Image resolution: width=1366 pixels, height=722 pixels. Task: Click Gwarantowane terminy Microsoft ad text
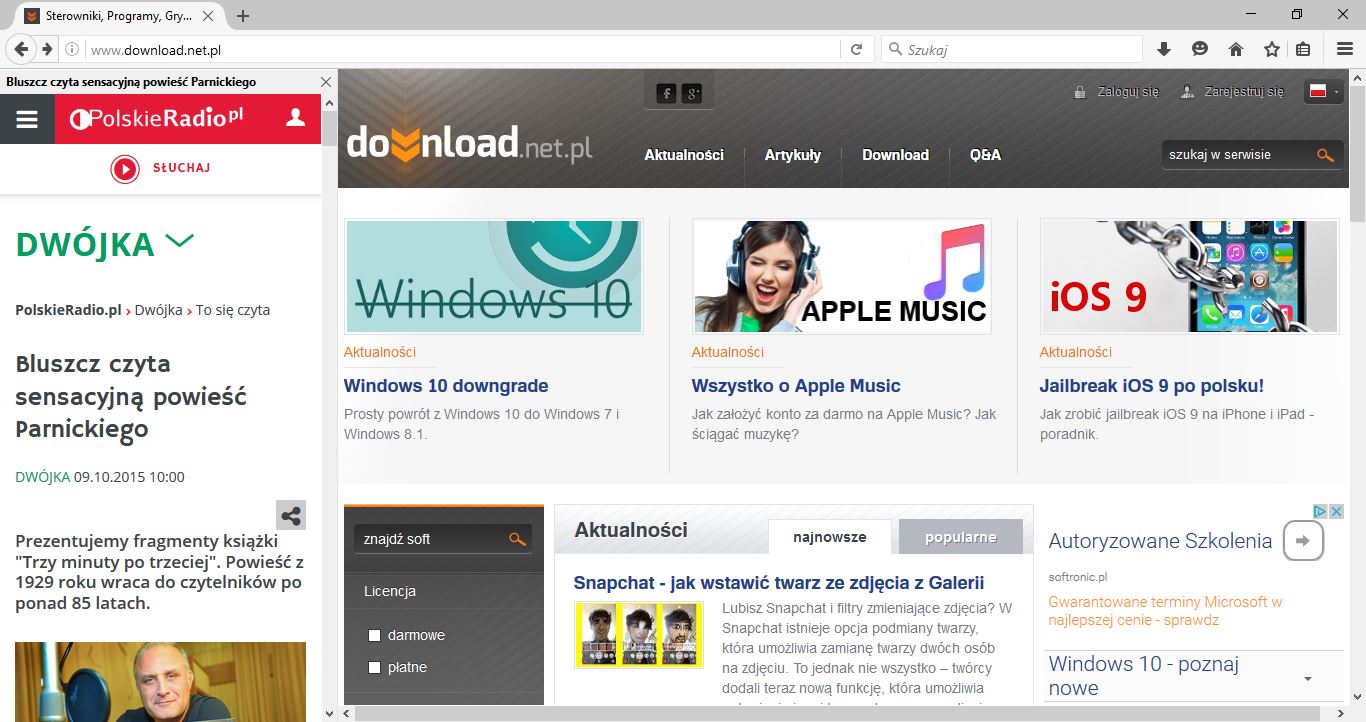(1165, 611)
